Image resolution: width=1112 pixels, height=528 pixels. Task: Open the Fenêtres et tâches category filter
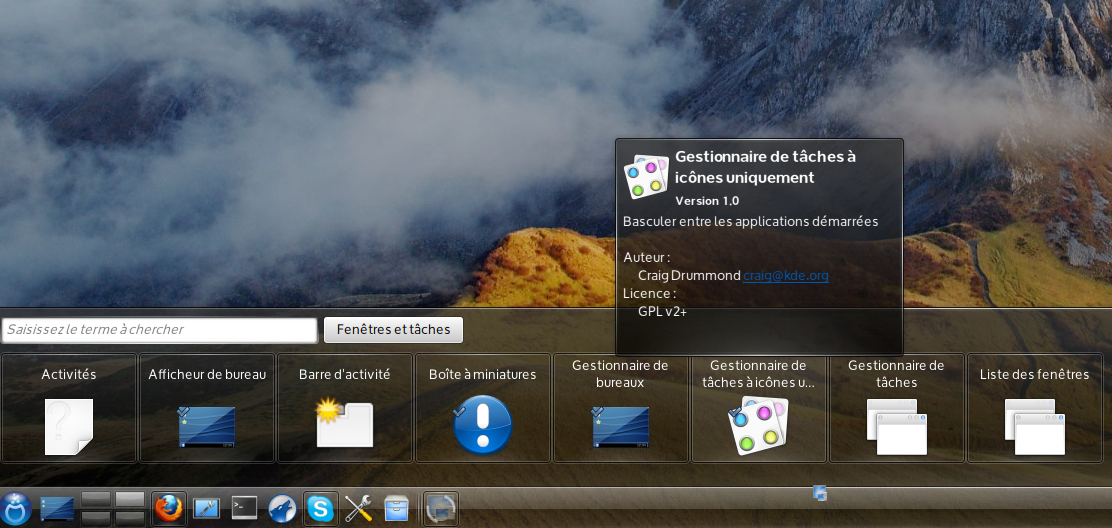tap(394, 330)
